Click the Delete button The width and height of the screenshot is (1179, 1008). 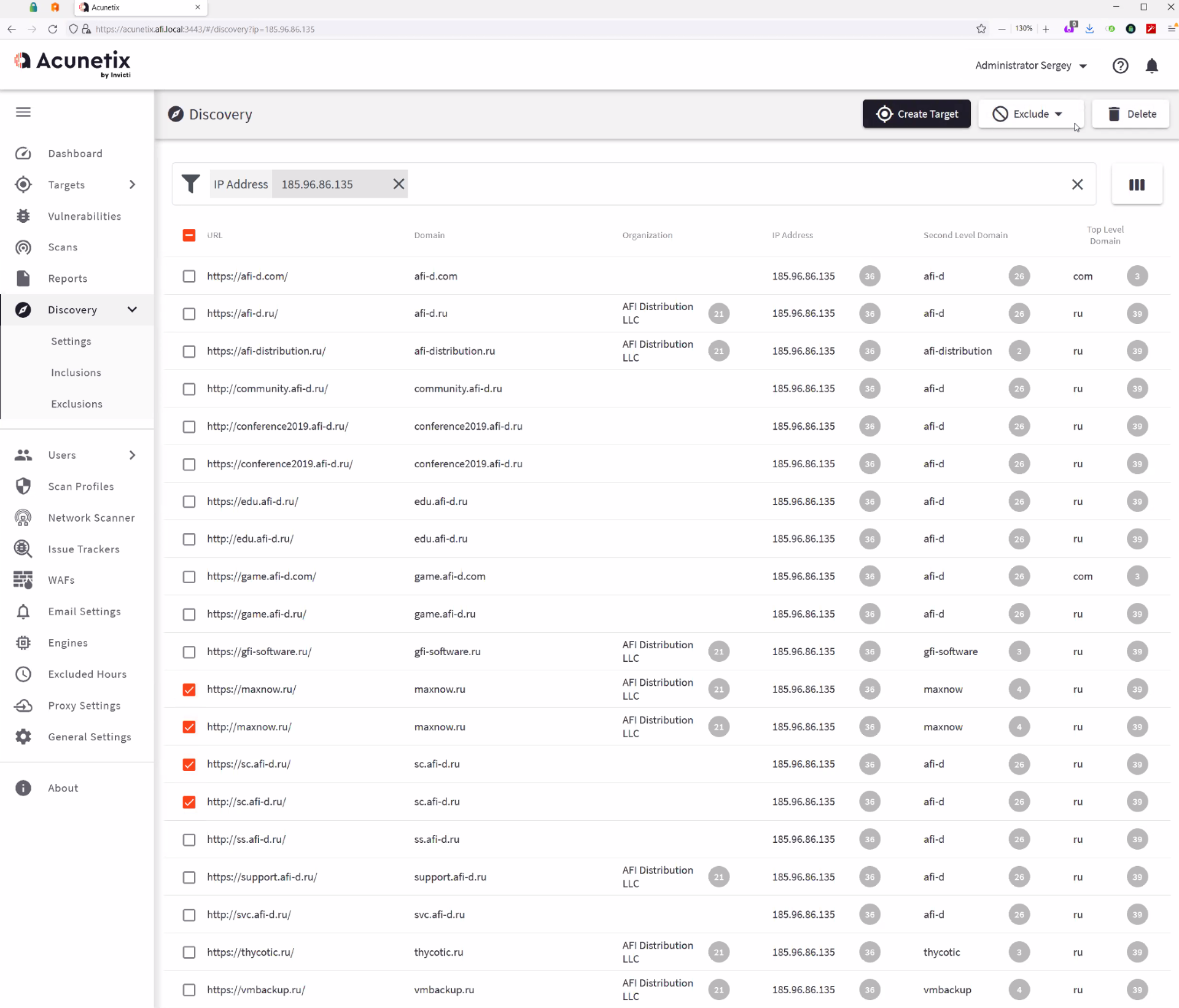click(x=1130, y=114)
